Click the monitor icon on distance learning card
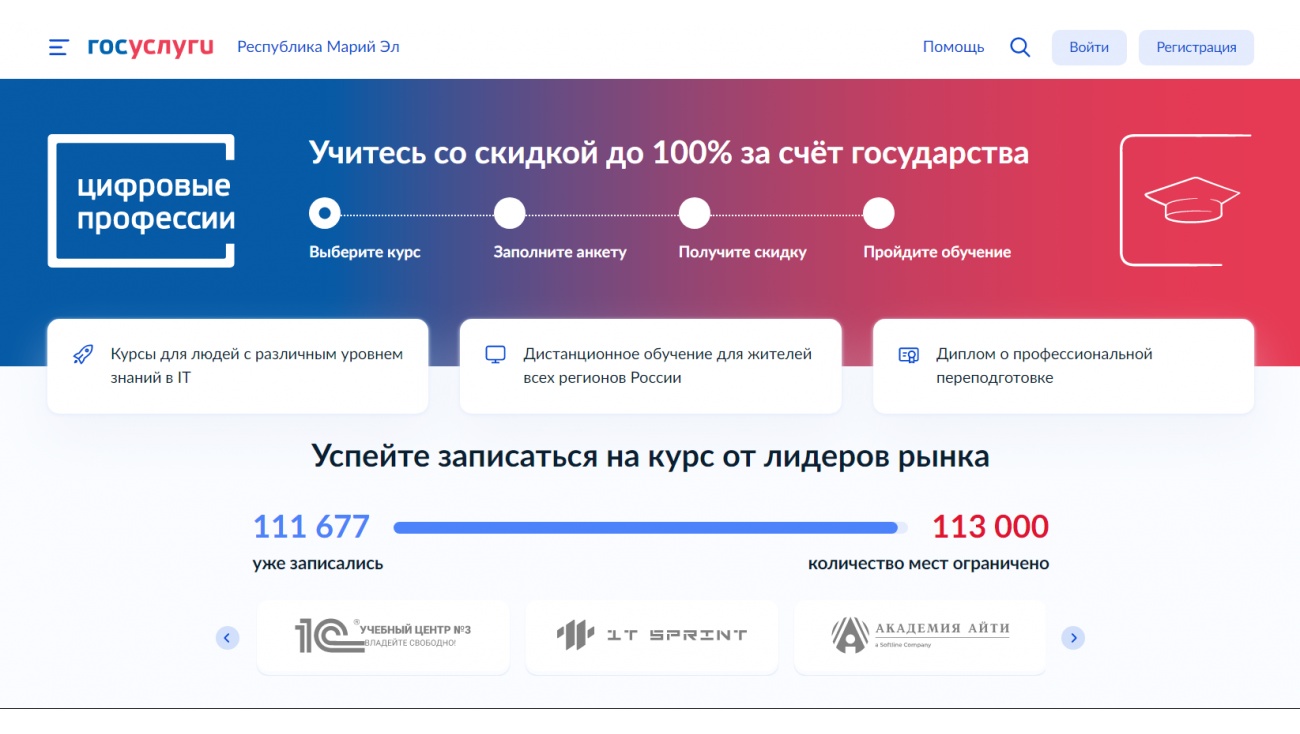Viewport: 1300px width, 734px height. tap(494, 355)
